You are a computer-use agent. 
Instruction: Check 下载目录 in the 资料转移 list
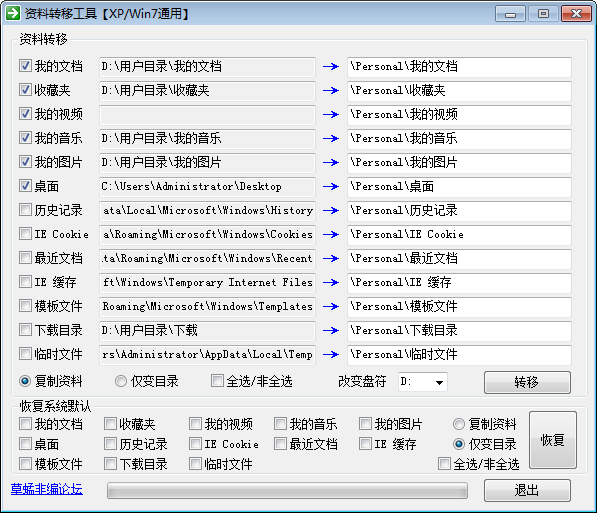point(25,330)
